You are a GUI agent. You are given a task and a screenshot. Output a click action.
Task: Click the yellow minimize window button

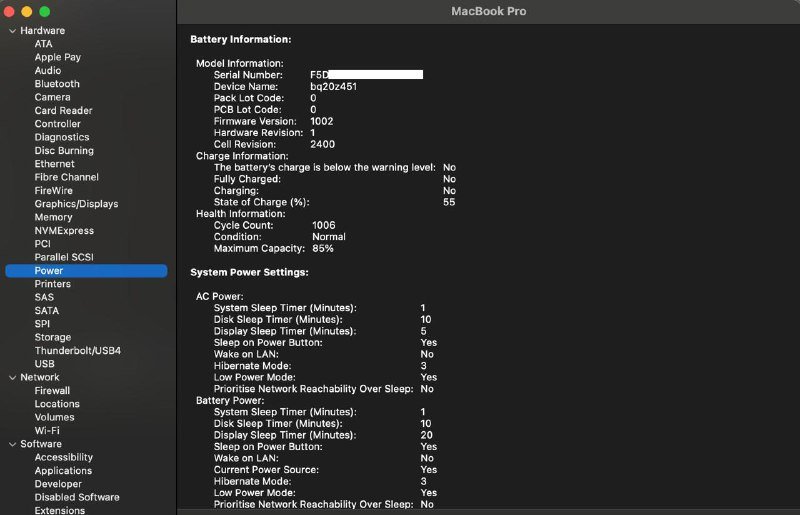(27, 11)
